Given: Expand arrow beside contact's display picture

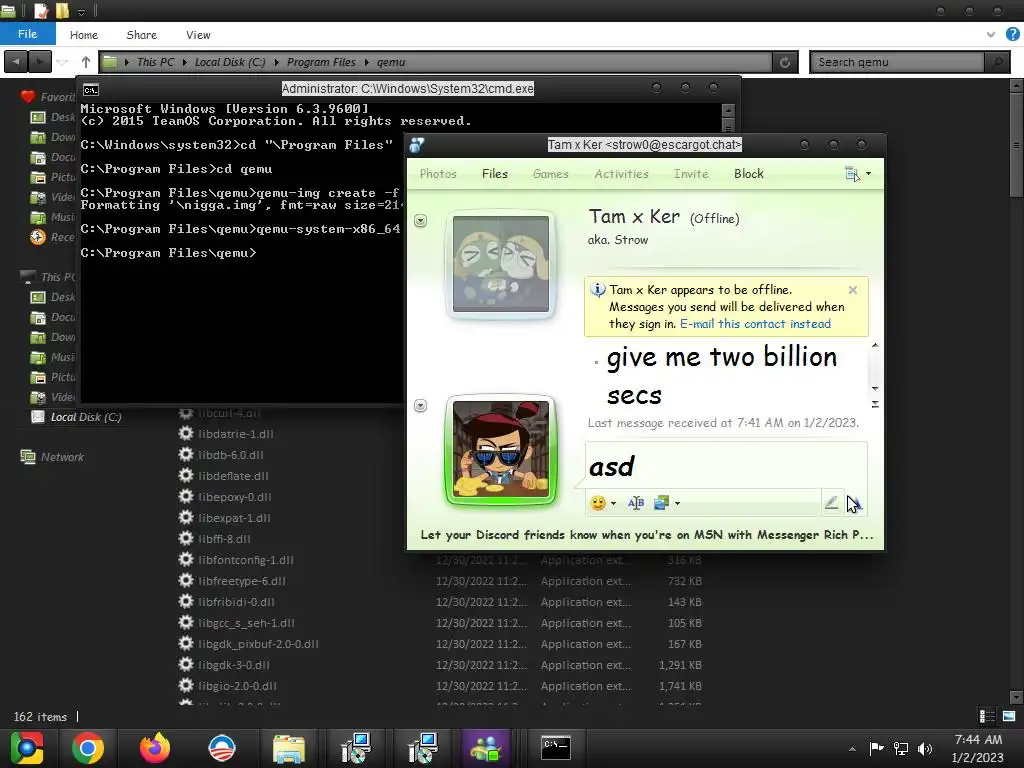Looking at the screenshot, I should click(421, 221).
